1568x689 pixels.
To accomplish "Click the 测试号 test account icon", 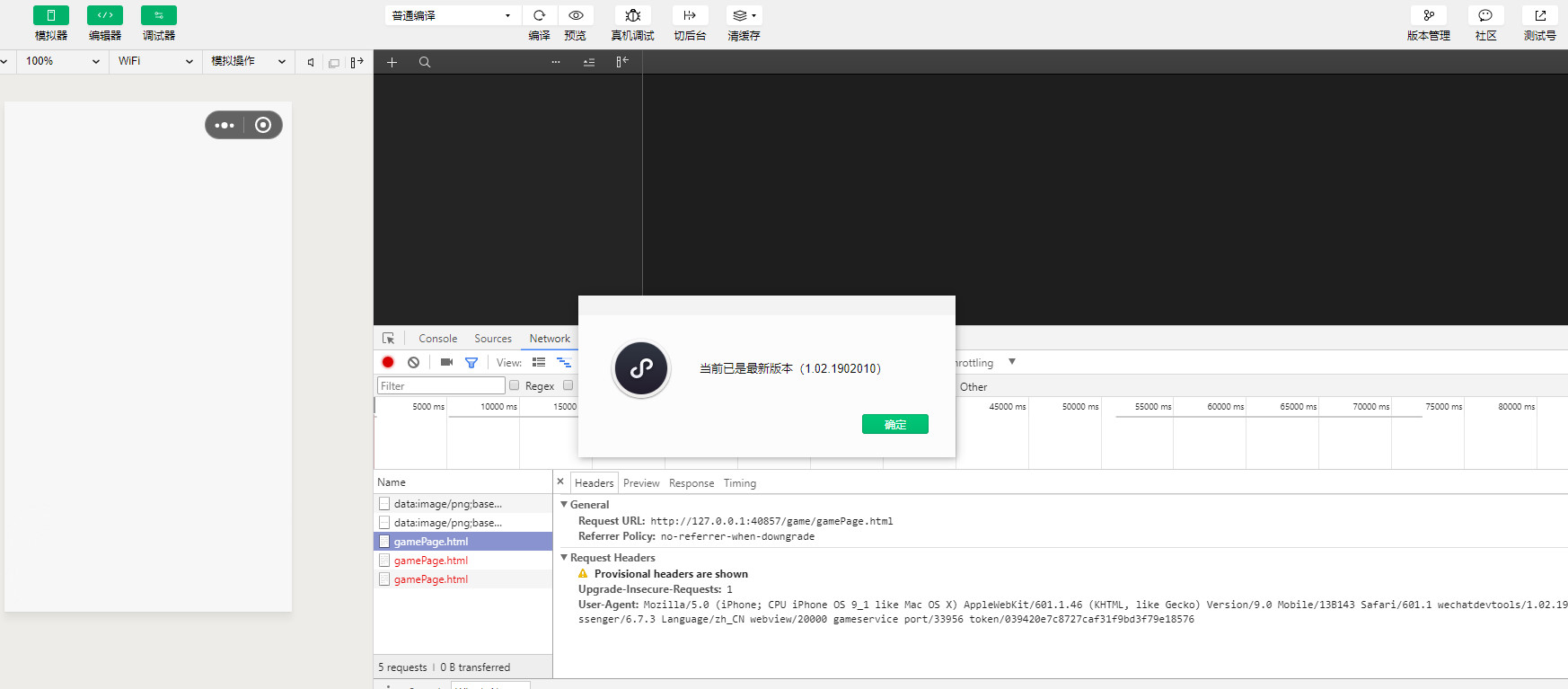I will (x=1540, y=15).
